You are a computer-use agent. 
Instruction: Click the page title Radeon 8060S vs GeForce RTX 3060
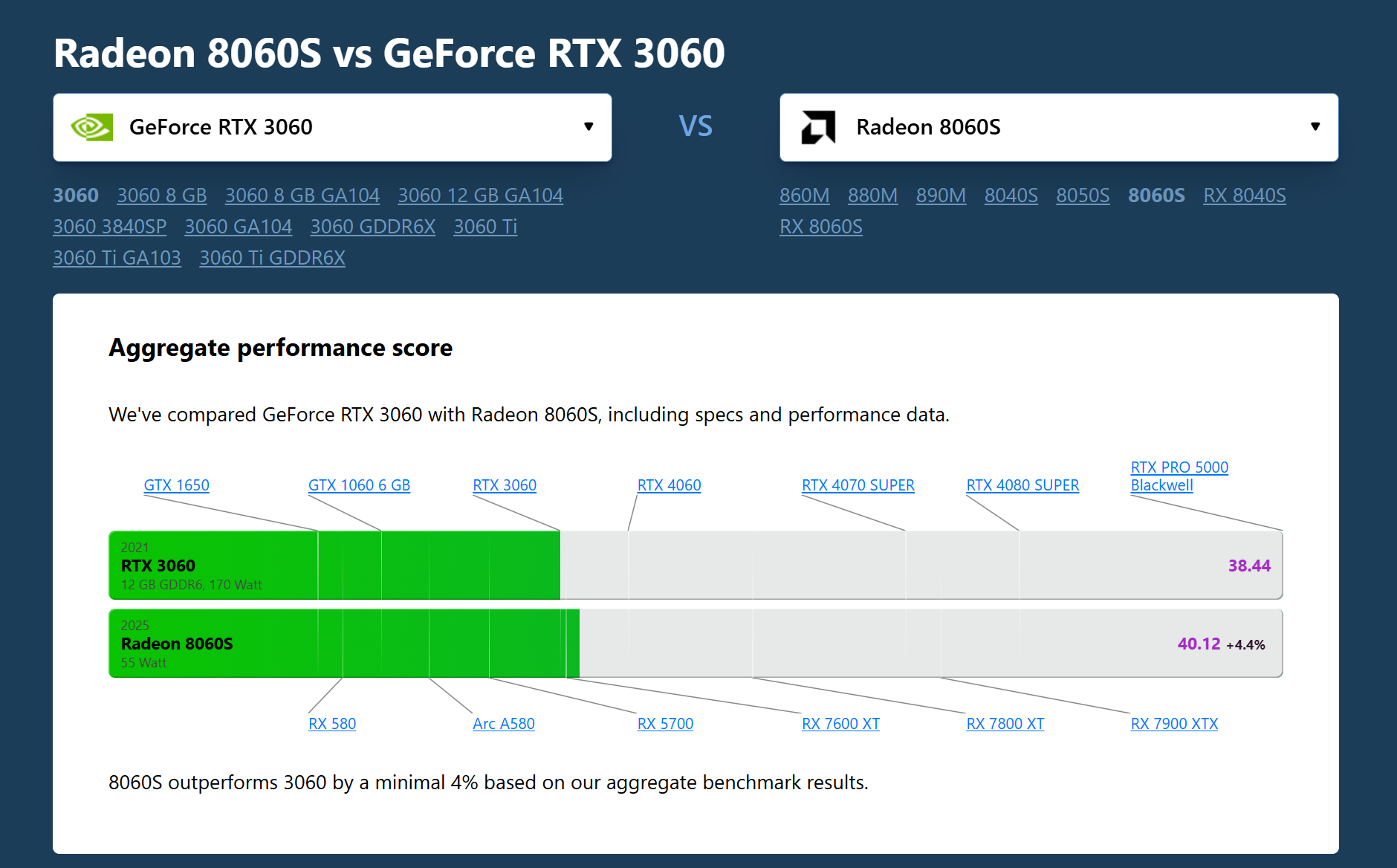tap(389, 54)
